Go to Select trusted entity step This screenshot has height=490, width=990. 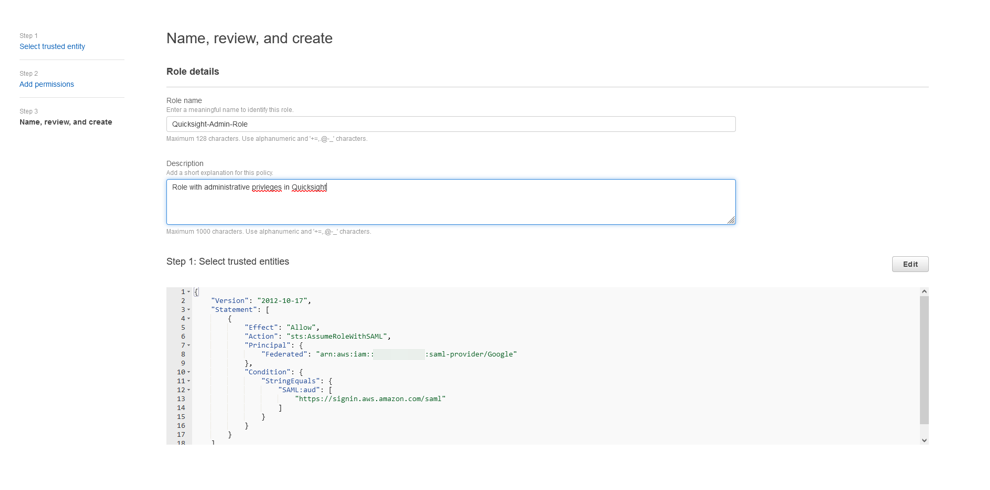[52, 47]
